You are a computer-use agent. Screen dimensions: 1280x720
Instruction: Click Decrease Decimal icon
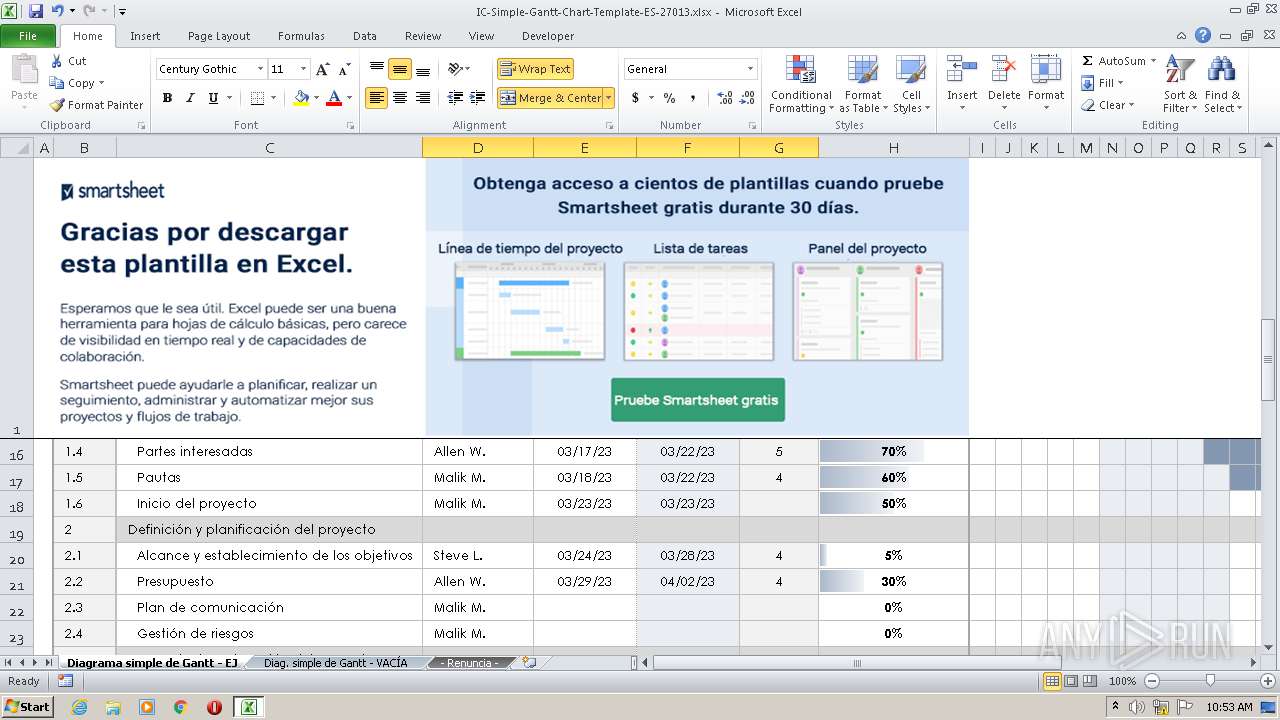(x=749, y=98)
